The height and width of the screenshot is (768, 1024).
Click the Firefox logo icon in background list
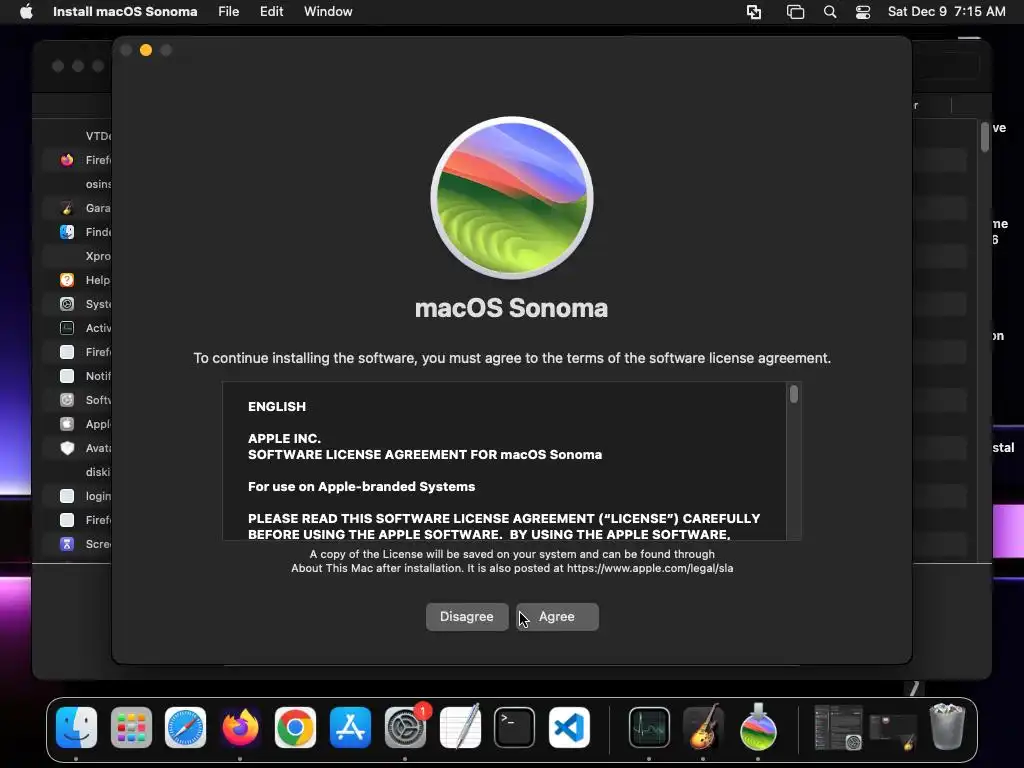[67, 160]
